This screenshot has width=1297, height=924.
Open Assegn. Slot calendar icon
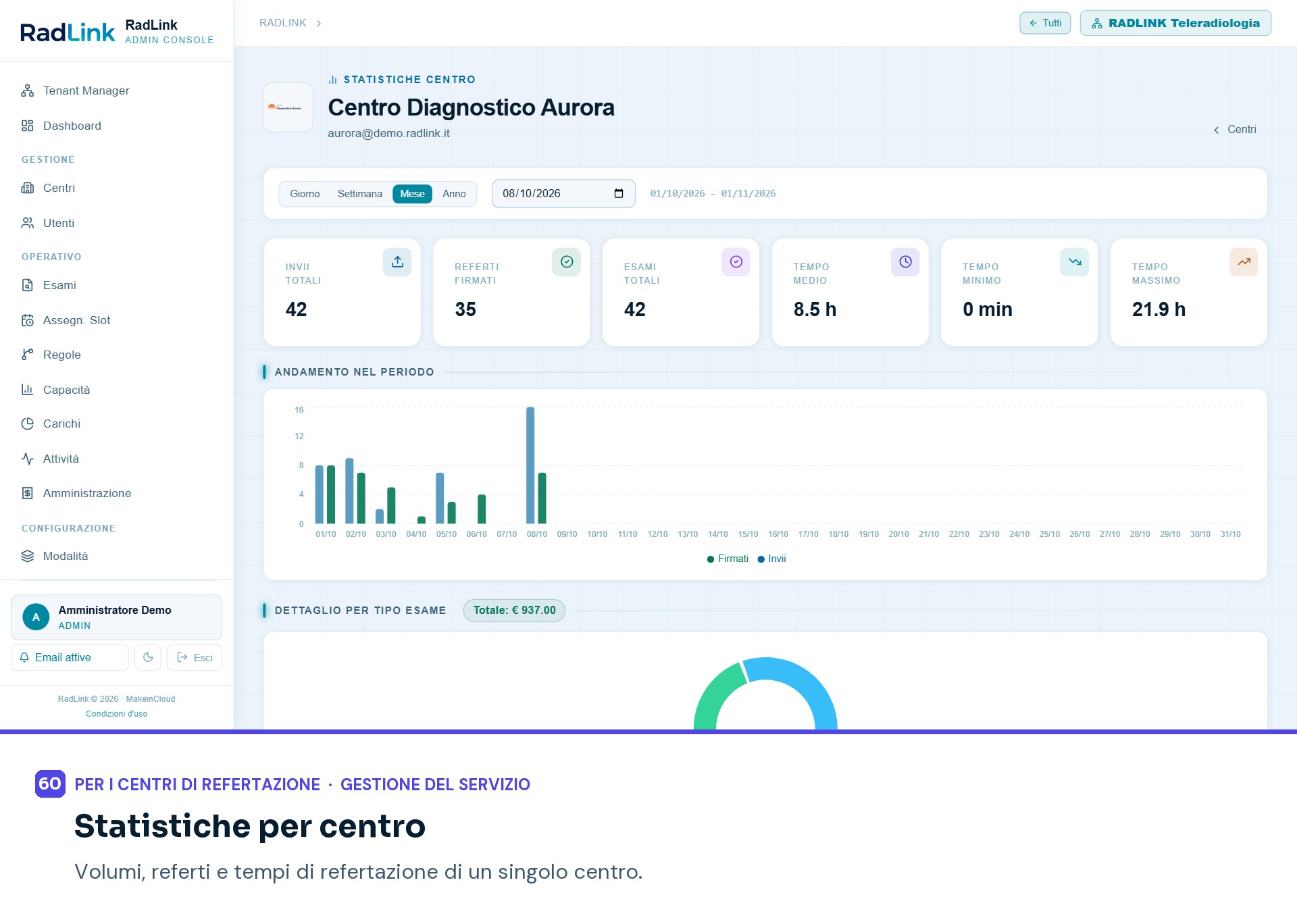point(27,320)
